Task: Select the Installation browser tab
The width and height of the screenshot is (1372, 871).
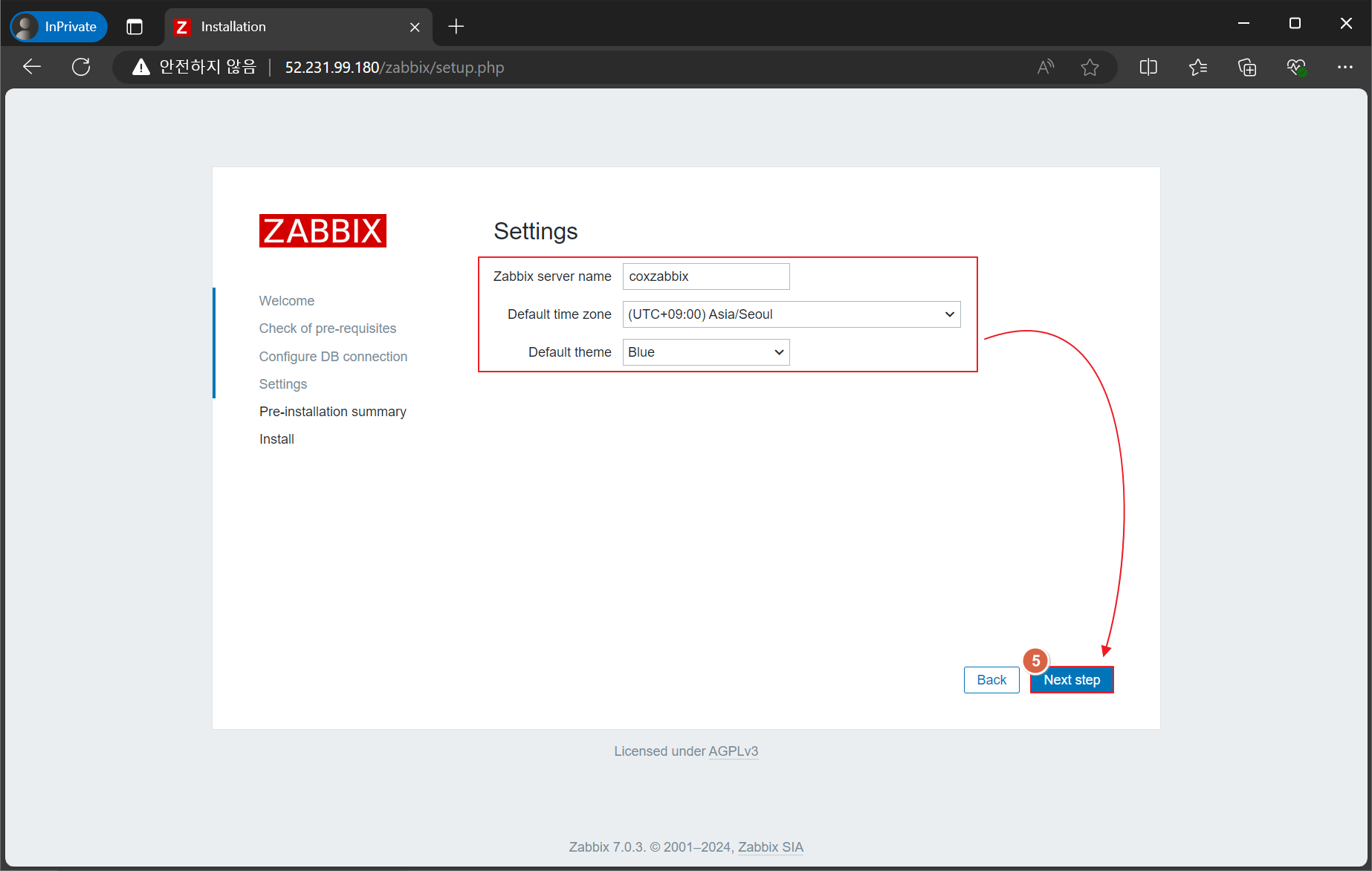Action: [x=297, y=27]
